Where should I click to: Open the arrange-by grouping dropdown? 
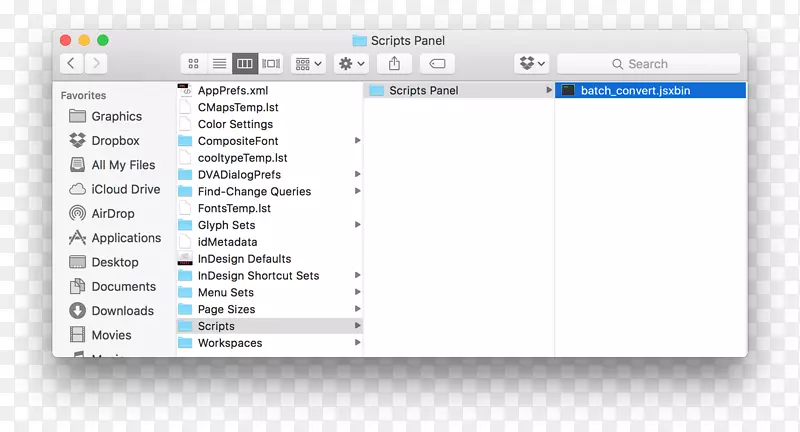(308, 64)
